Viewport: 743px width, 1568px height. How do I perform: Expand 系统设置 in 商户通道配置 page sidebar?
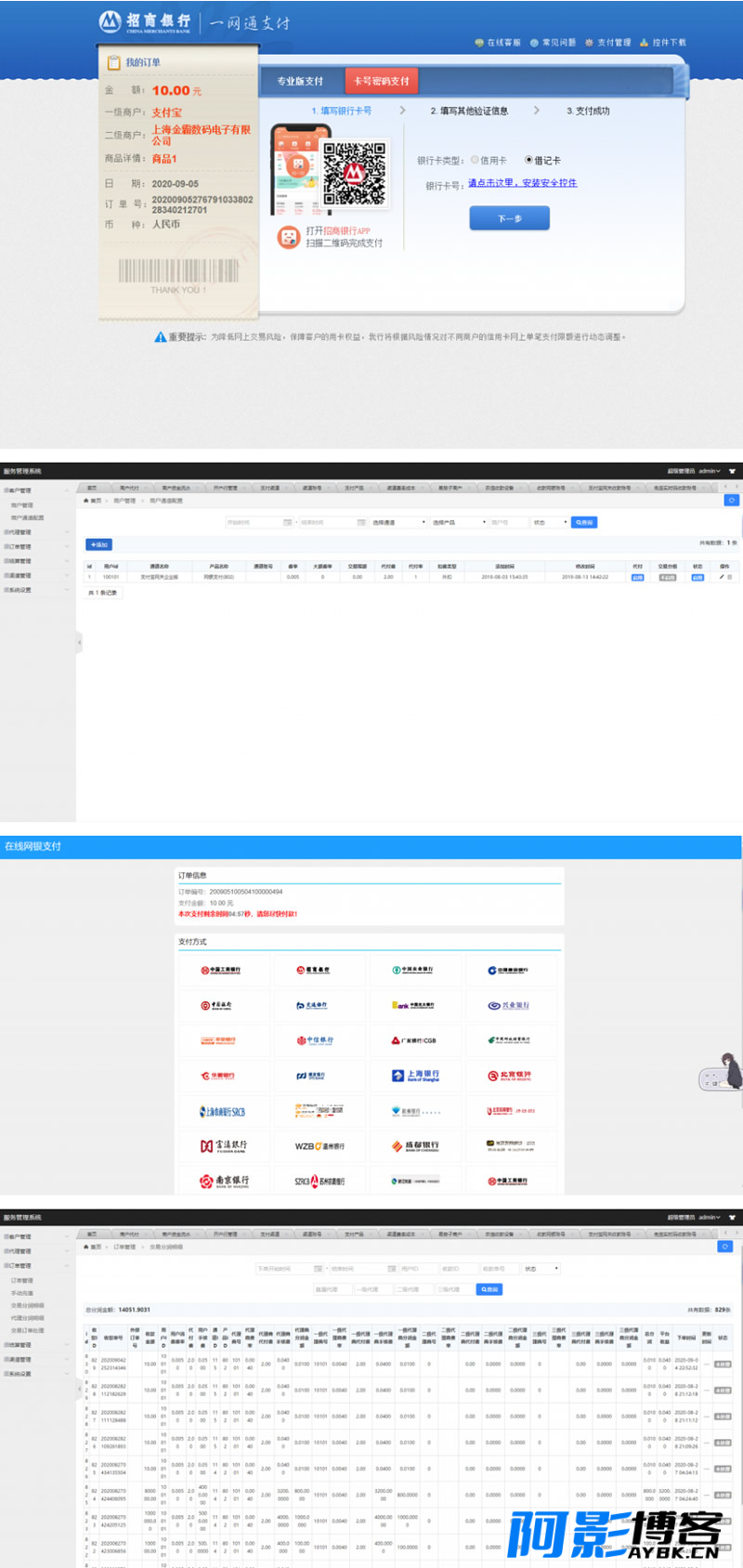point(35,590)
